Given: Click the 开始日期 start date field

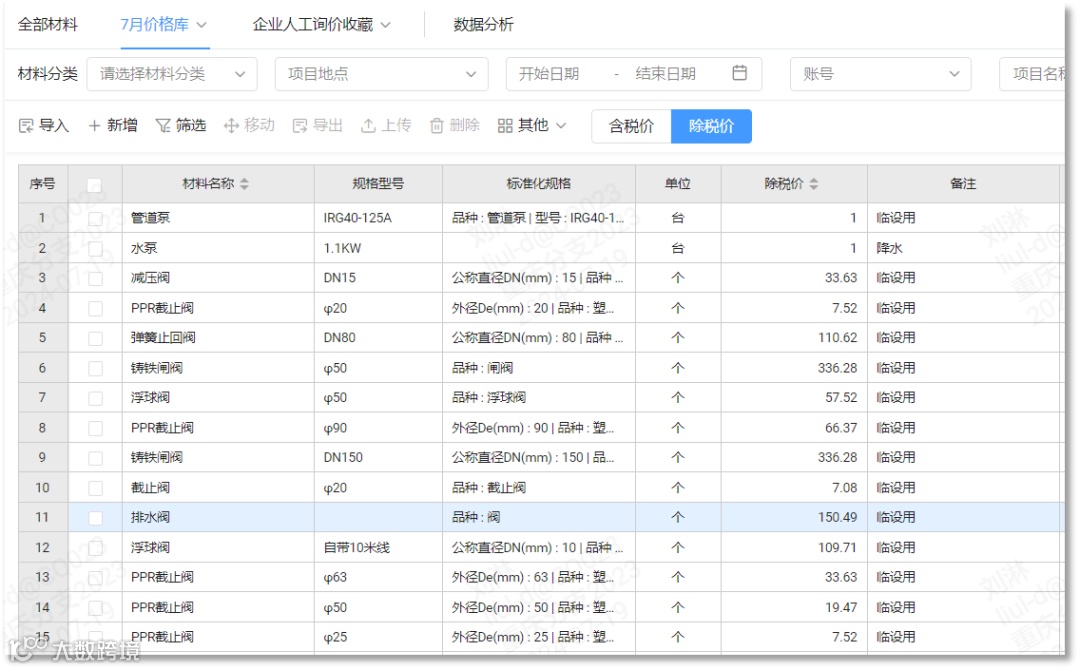Looking at the screenshot, I should (x=549, y=74).
